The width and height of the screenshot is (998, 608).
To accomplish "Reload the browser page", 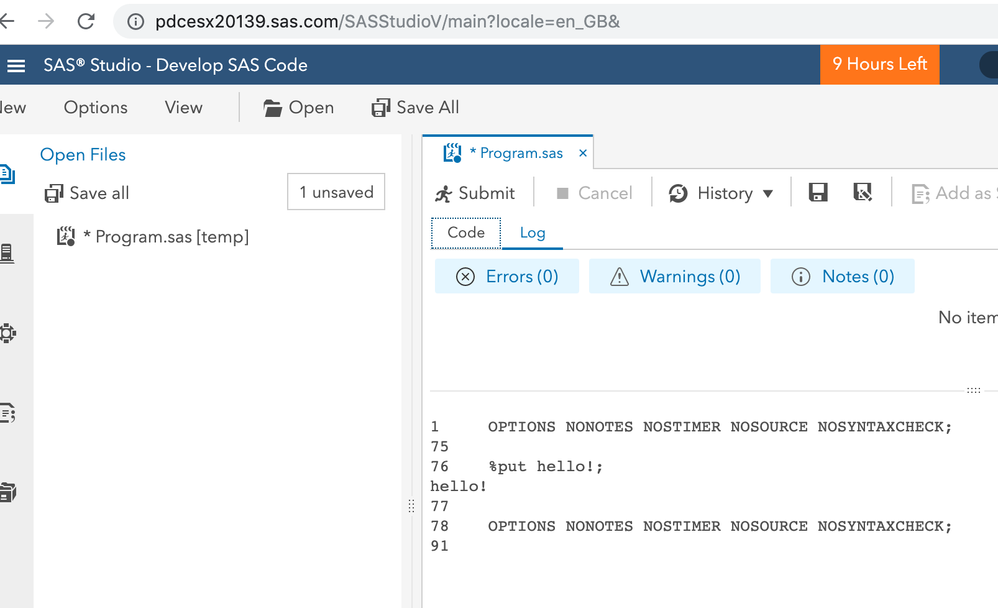I will point(86,21).
